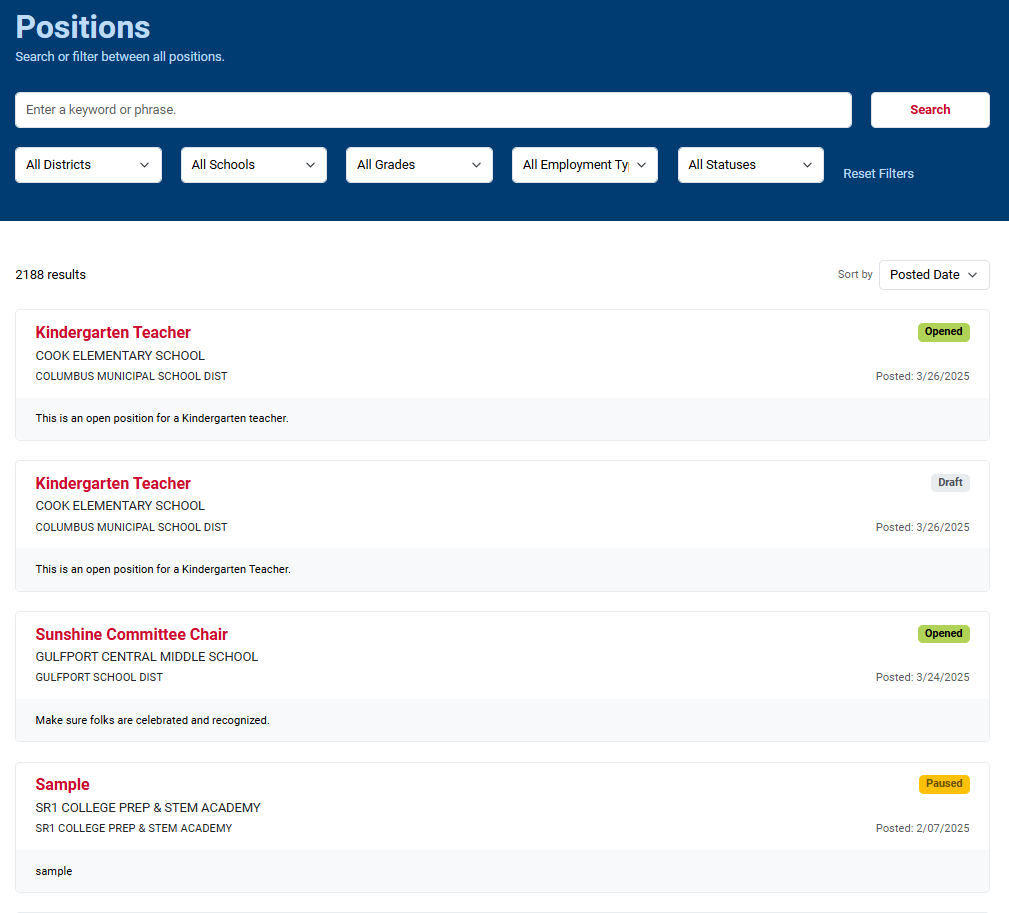Click Reset Filters to clear filters

point(878,173)
